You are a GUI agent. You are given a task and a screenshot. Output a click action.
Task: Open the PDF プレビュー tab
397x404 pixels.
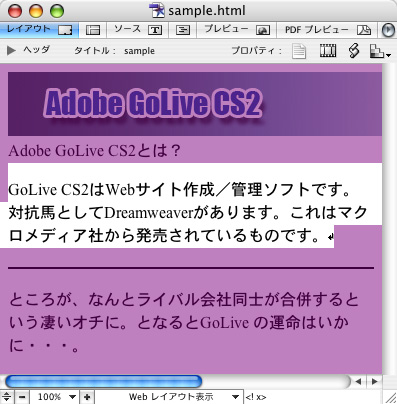pyautogui.click(x=327, y=30)
